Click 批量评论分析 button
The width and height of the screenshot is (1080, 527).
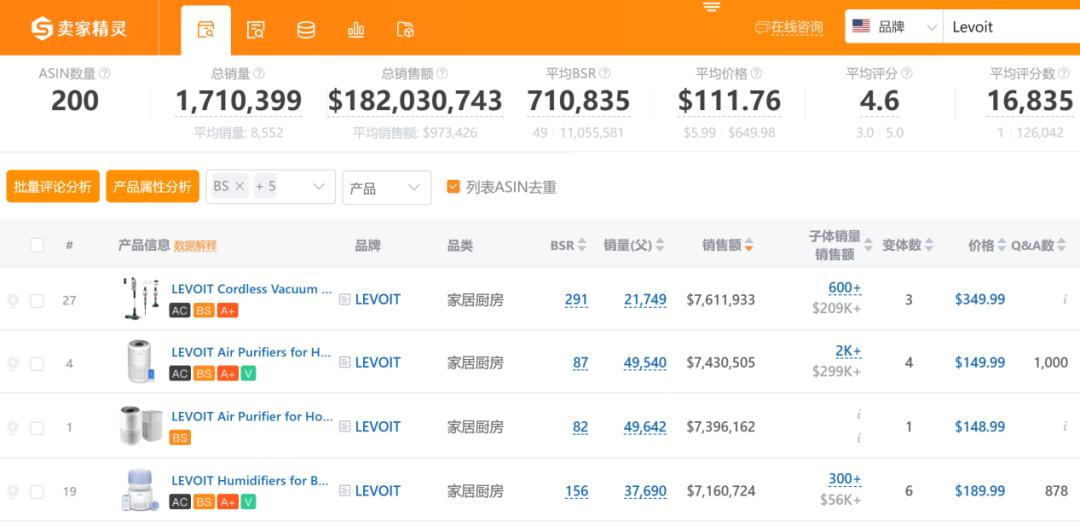tap(53, 187)
